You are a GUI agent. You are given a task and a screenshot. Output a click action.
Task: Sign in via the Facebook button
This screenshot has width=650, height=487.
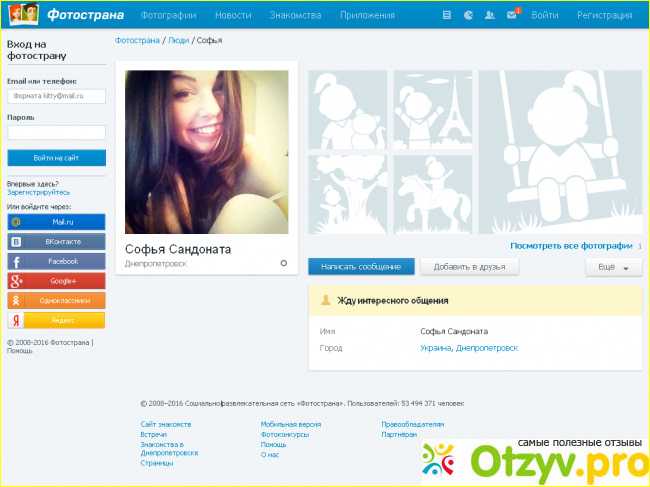56,261
